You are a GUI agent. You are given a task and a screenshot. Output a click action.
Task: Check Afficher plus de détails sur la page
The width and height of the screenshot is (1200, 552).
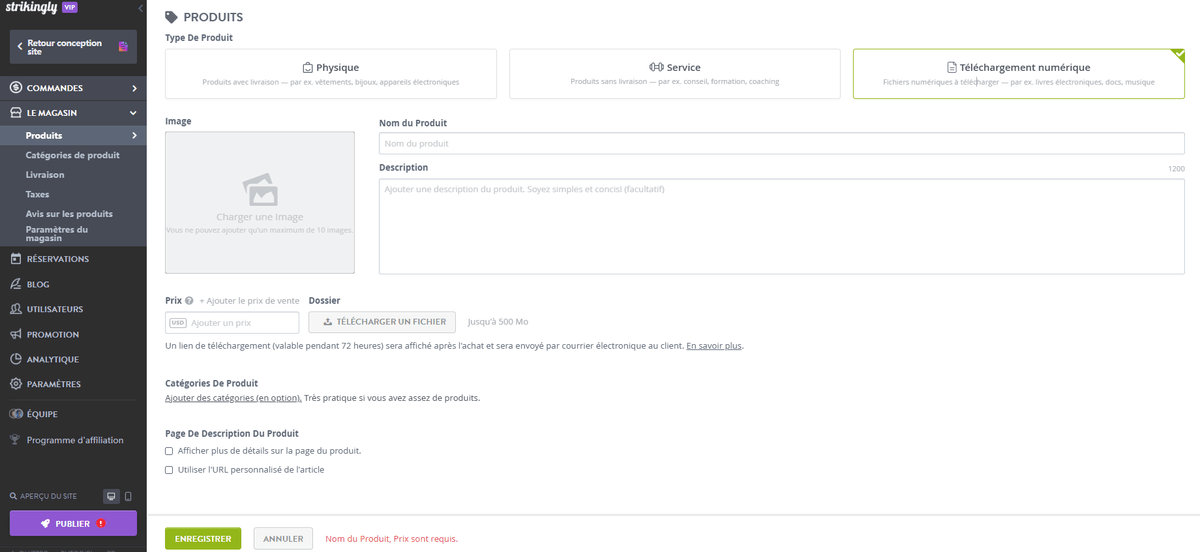(x=169, y=451)
